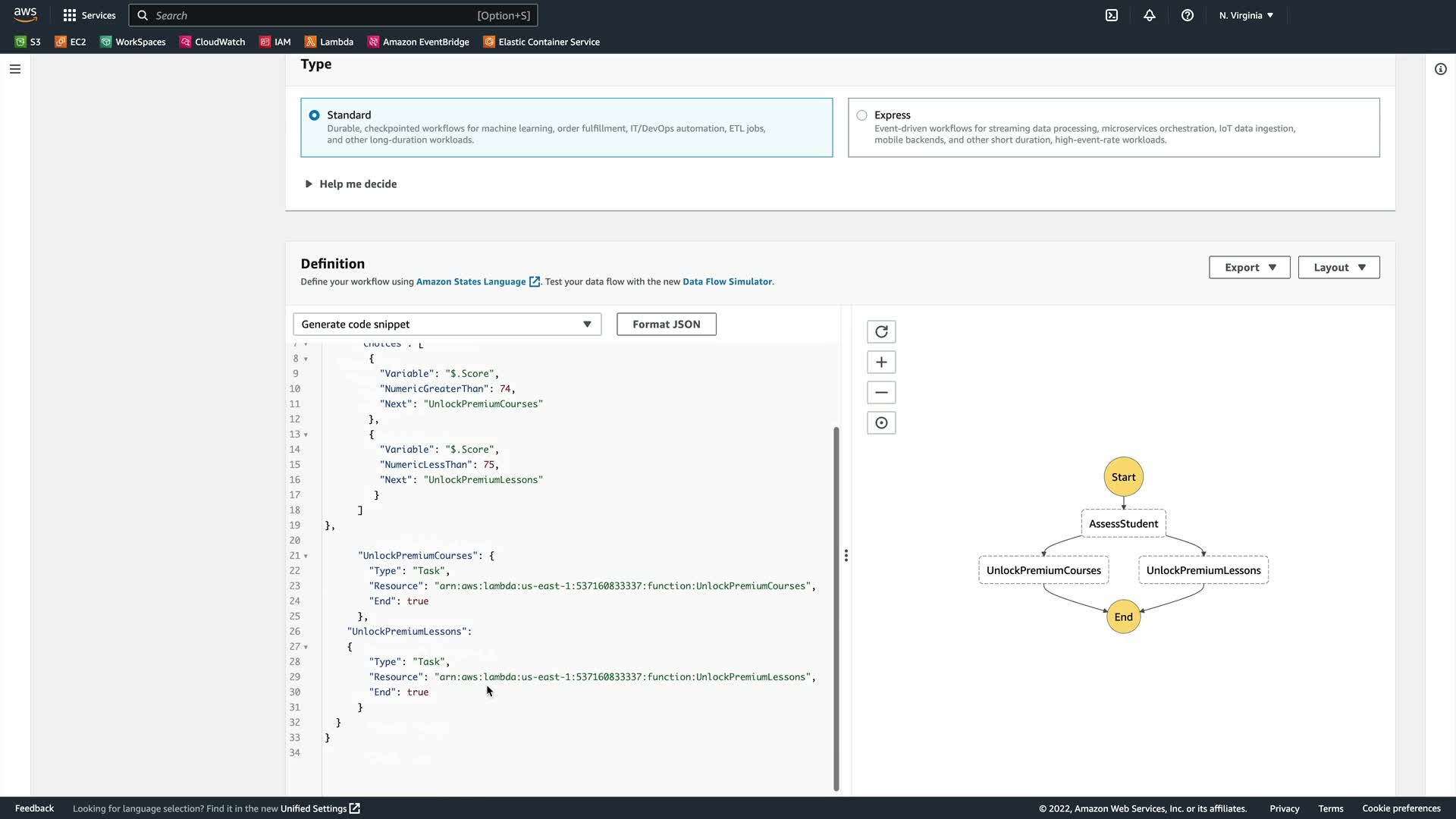Open the Services menu
The width and height of the screenshot is (1456, 819).
click(x=89, y=15)
